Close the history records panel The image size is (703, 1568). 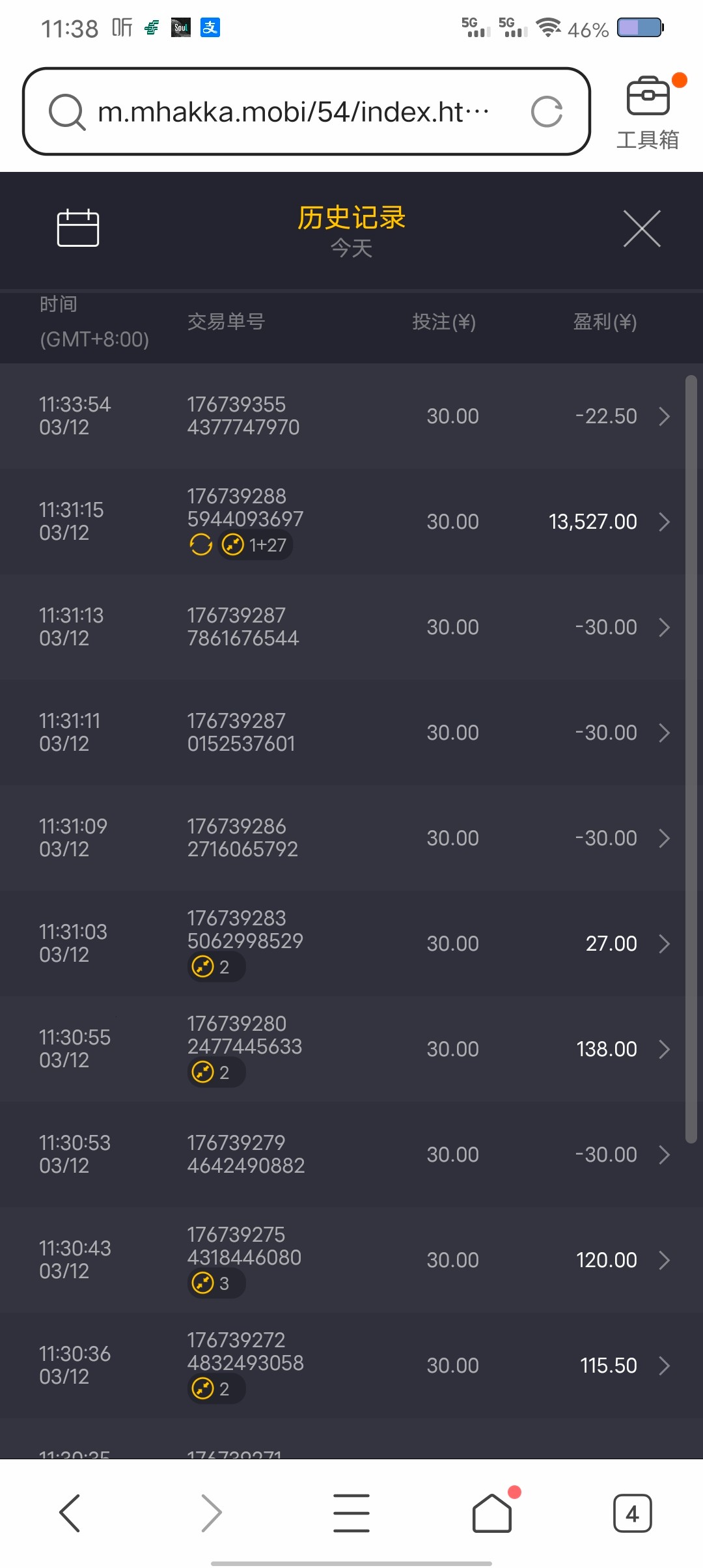click(x=642, y=229)
